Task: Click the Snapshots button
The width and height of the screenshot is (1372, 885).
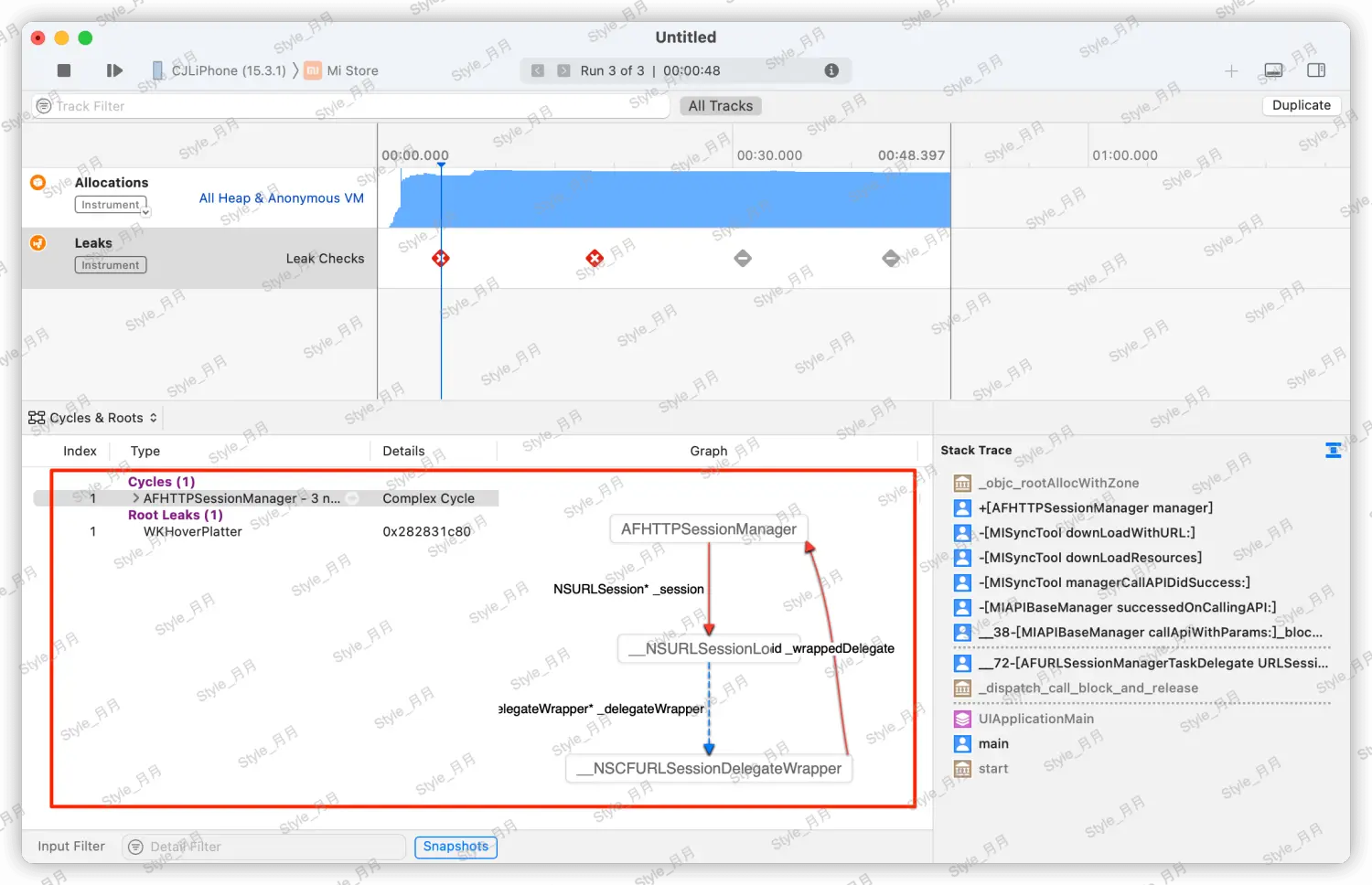Action: point(456,847)
